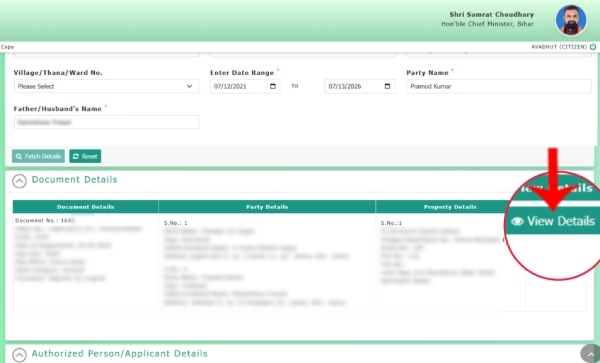
Task: Open the Village/Thana/Ward No. dropdown
Action: (106, 86)
